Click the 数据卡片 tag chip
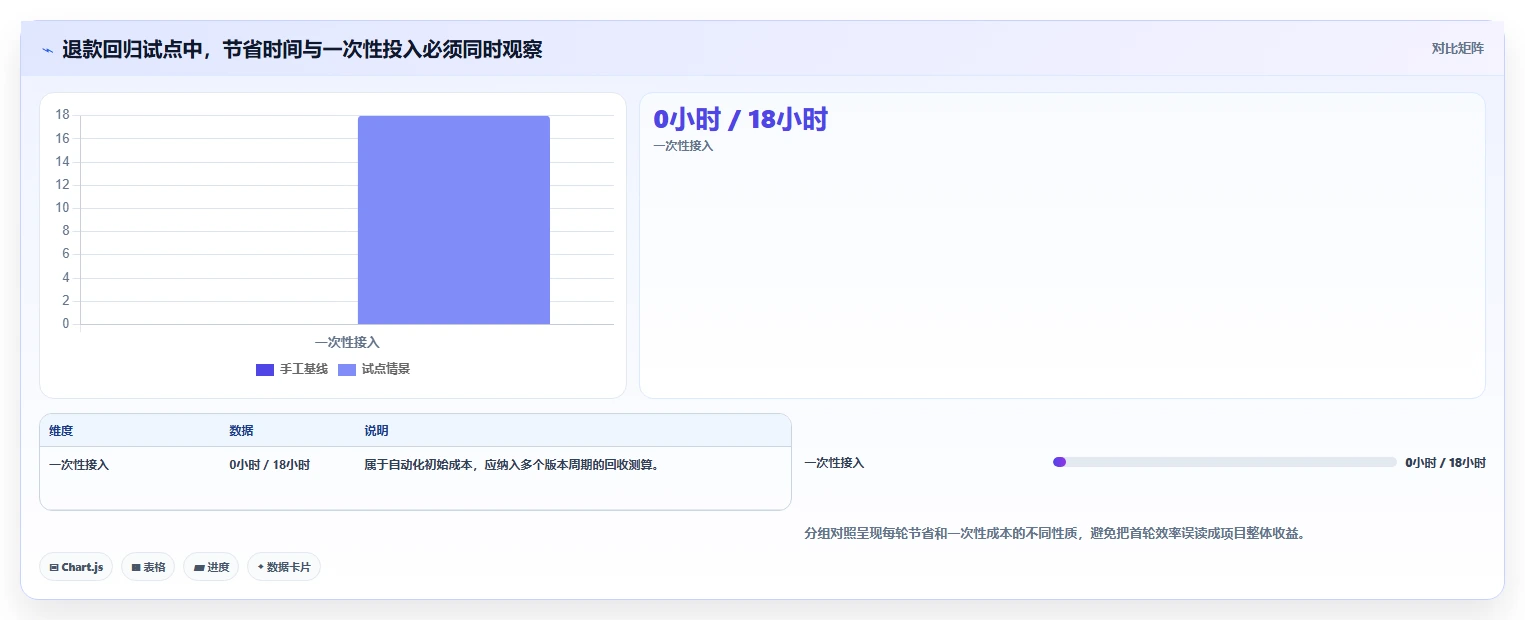 tap(284, 567)
